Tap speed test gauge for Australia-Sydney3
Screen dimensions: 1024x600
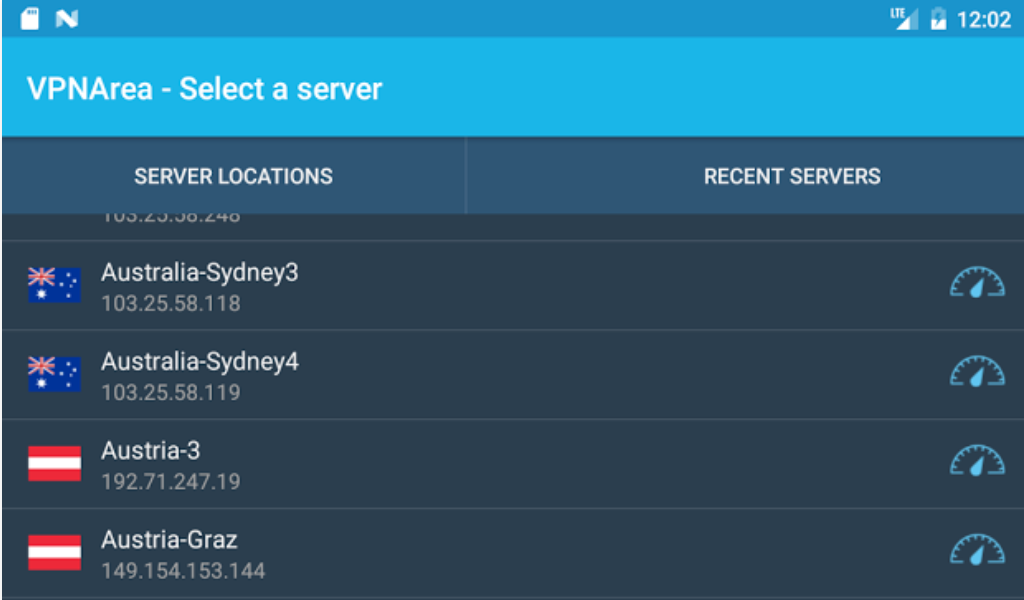976,285
